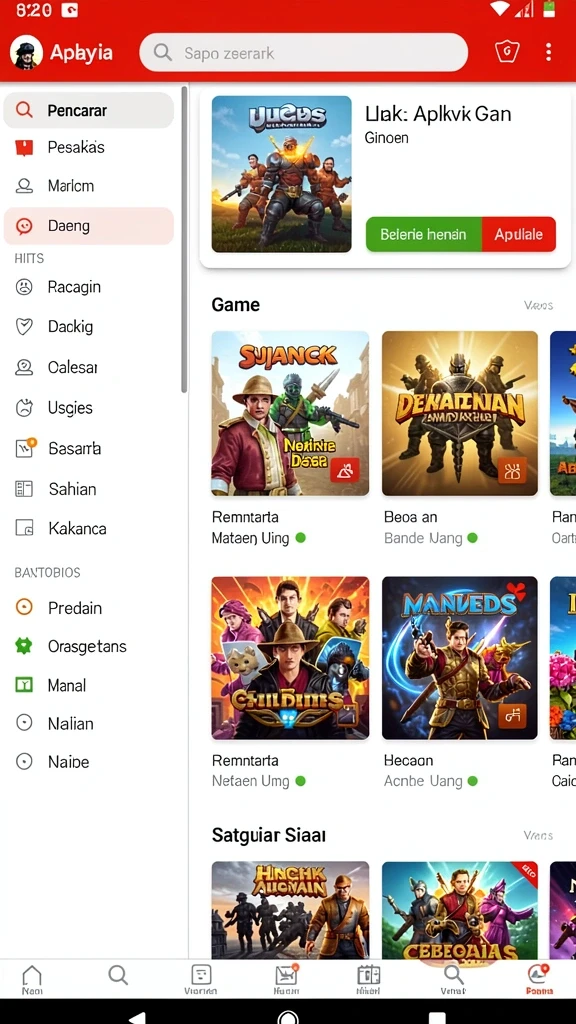
Task: Tap the magnifier icon in bottom navigation
Action: tap(118, 976)
